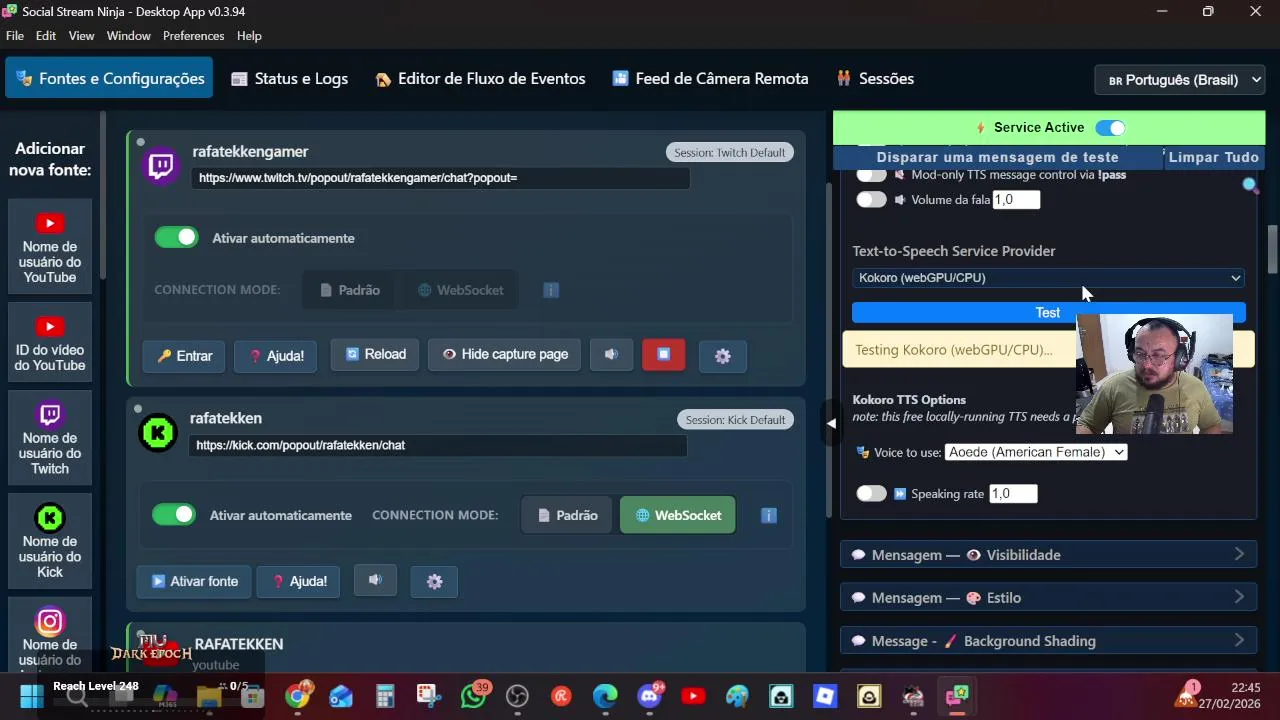
Task: Click Session: Twitch Default badge
Action: click(729, 153)
